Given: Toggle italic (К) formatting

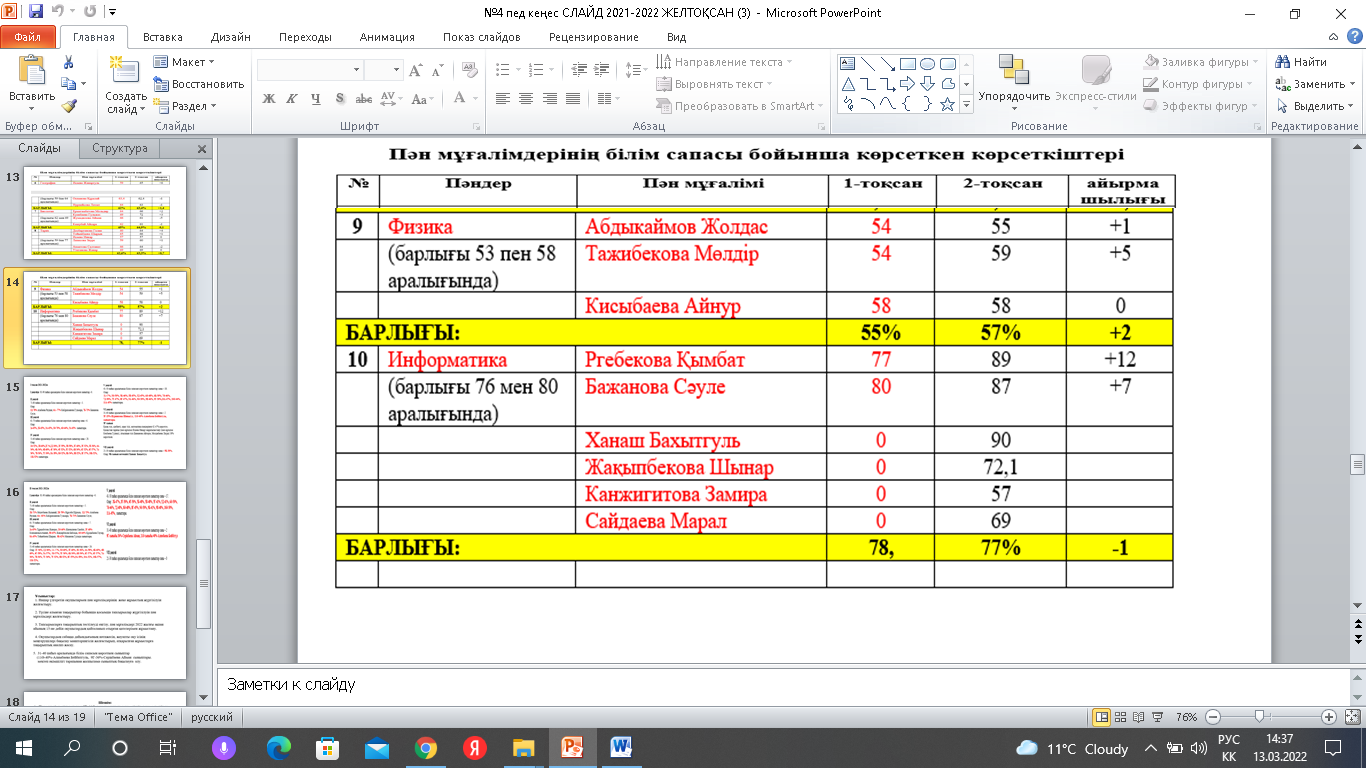Looking at the screenshot, I should pyautogui.click(x=291, y=98).
